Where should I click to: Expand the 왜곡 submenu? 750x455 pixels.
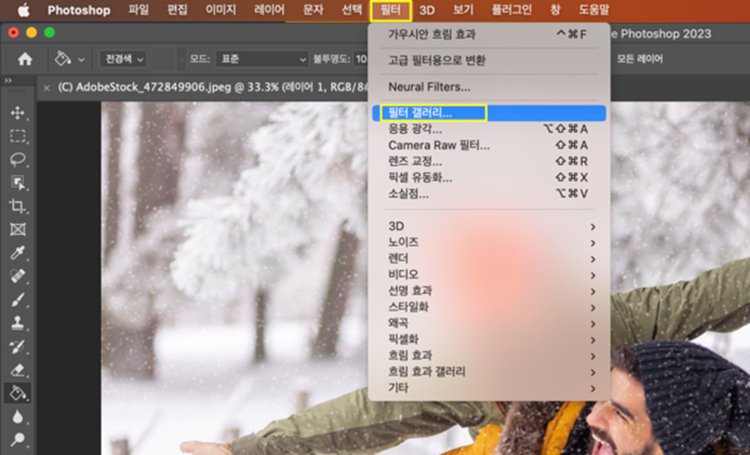pos(489,323)
